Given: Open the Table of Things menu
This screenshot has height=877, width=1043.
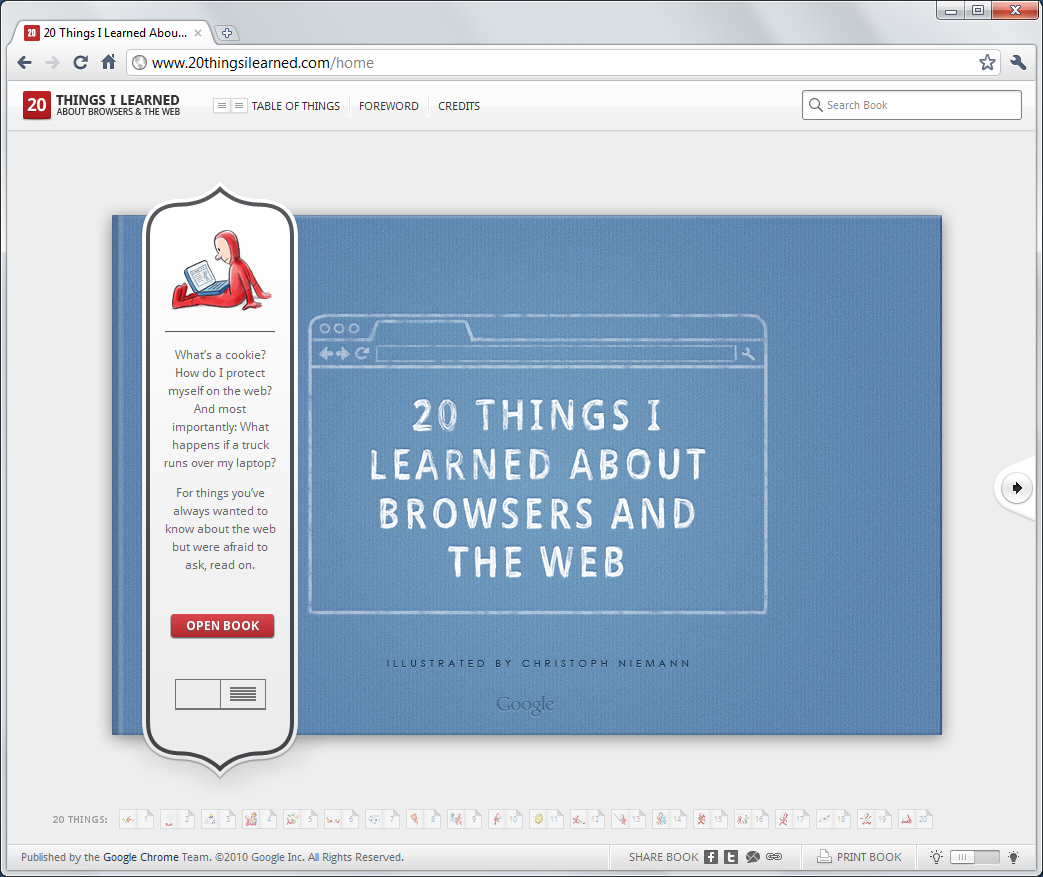Looking at the screenshot, I should (x=295, y=106).
